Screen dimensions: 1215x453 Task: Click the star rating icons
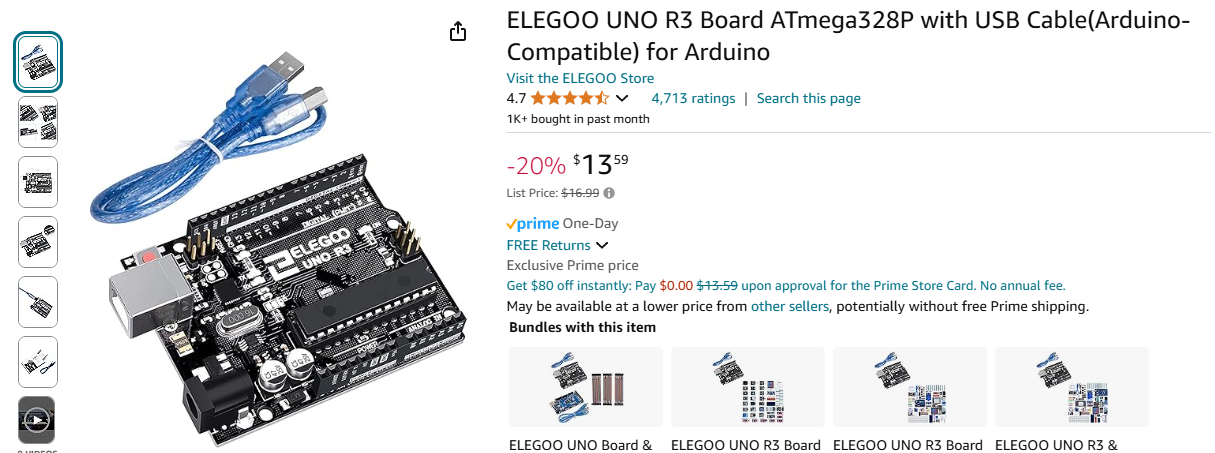pyautogui.click(x=569, y=98)
